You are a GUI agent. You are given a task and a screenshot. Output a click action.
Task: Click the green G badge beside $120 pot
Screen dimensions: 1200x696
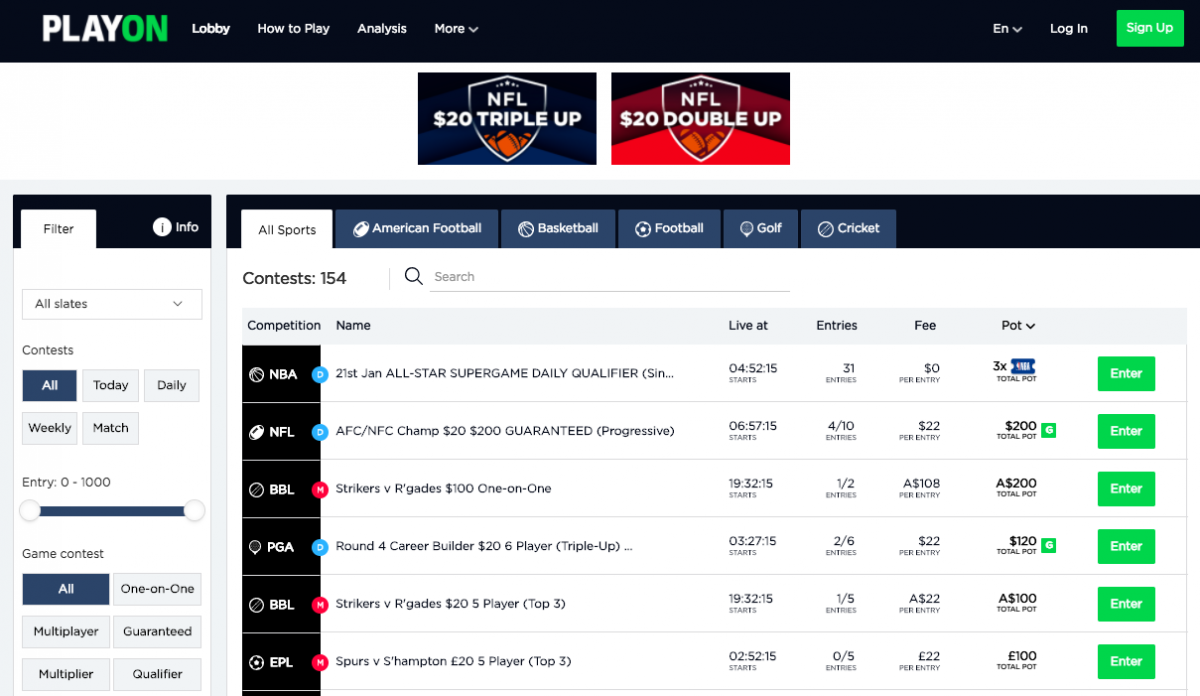(x=1048, y=545)
